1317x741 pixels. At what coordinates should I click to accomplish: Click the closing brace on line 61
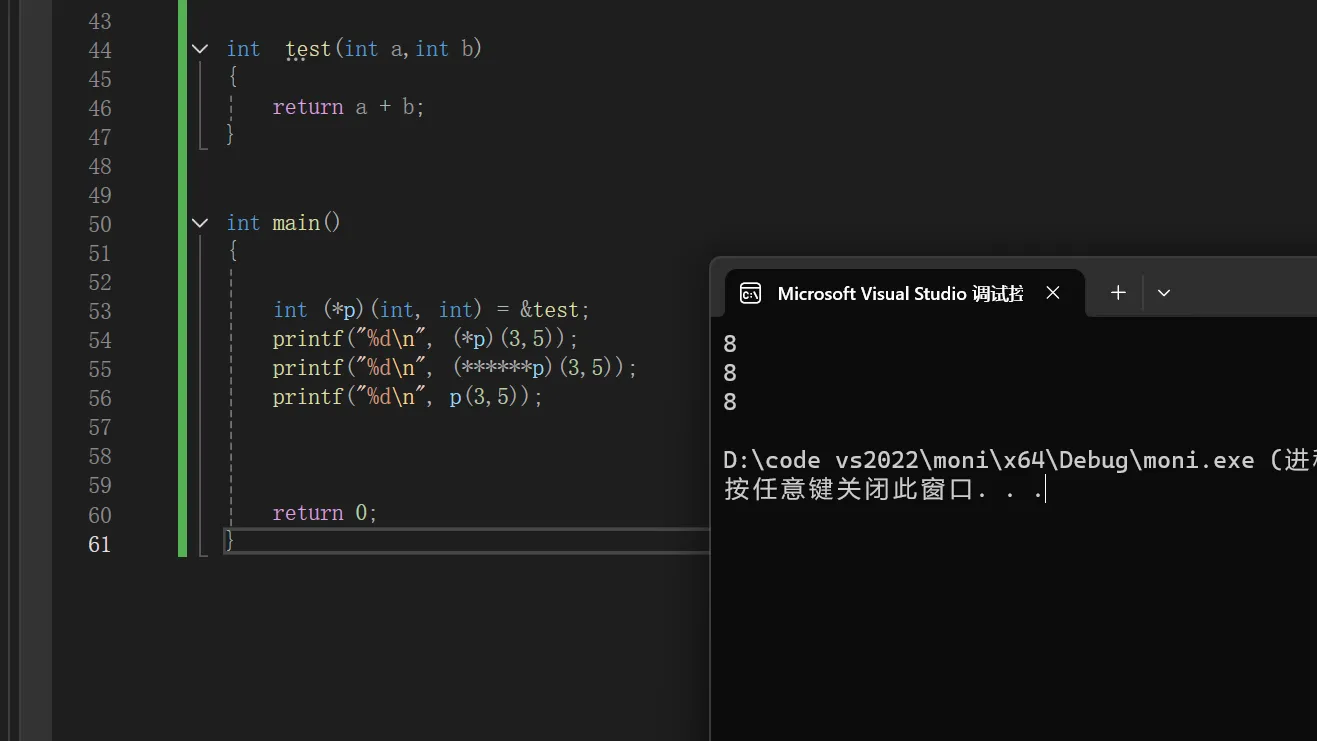click(230, 540)
